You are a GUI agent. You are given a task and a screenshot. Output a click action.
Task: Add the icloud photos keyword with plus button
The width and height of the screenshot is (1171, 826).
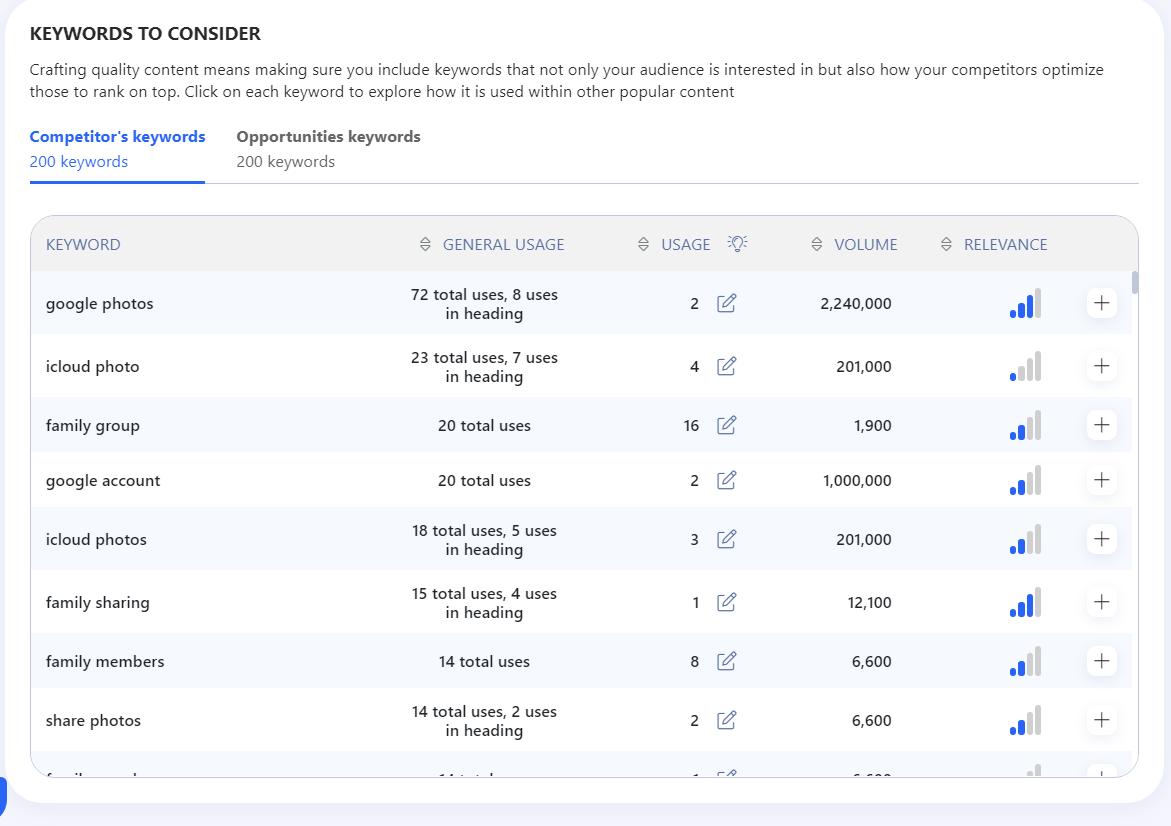[x=1102, y=538]
